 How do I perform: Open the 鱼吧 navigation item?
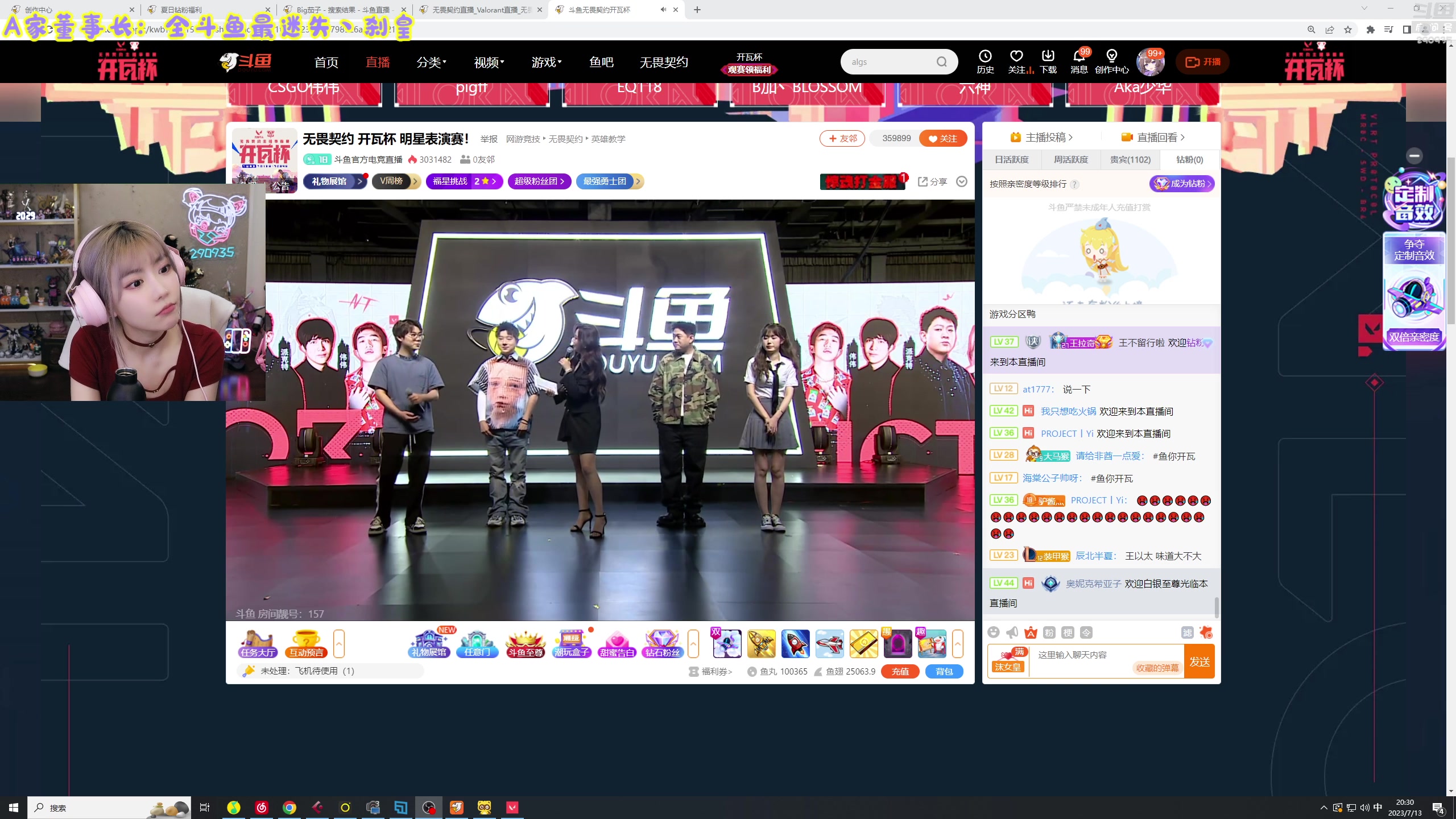[601, 62]
